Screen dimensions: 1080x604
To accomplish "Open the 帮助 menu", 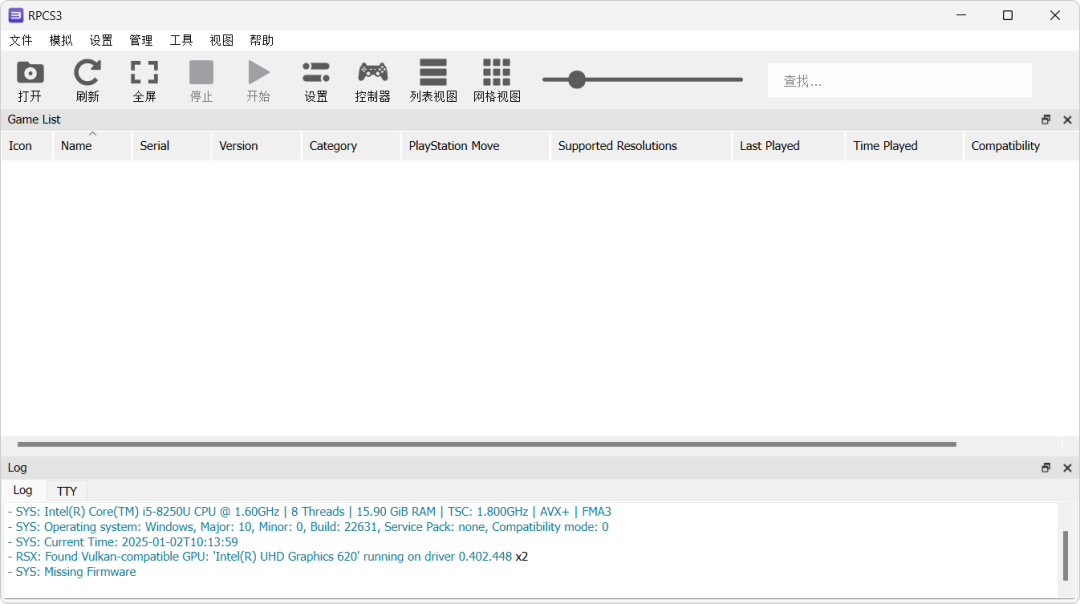I will [261, 41].
